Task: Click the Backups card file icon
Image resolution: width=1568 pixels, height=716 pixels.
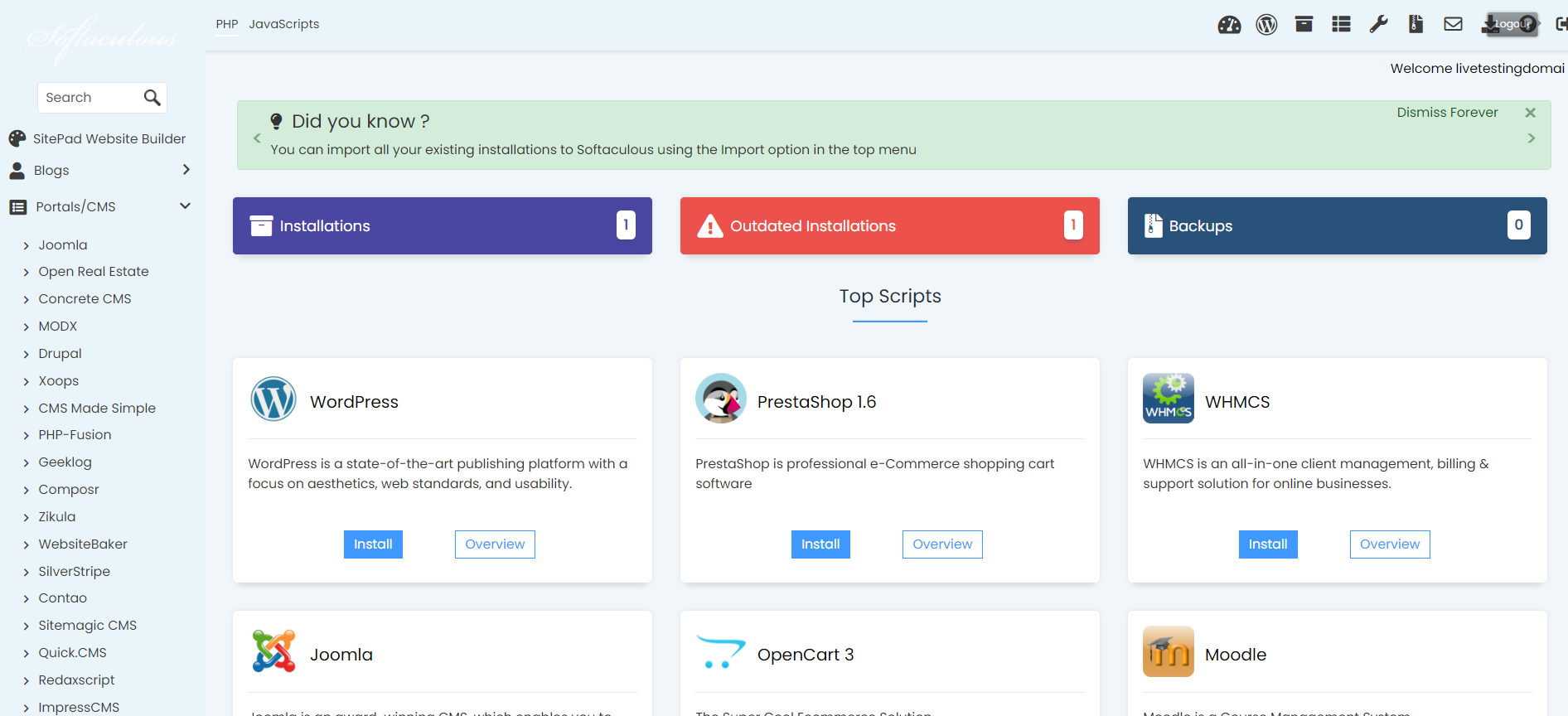Action: coord(1153,225)
